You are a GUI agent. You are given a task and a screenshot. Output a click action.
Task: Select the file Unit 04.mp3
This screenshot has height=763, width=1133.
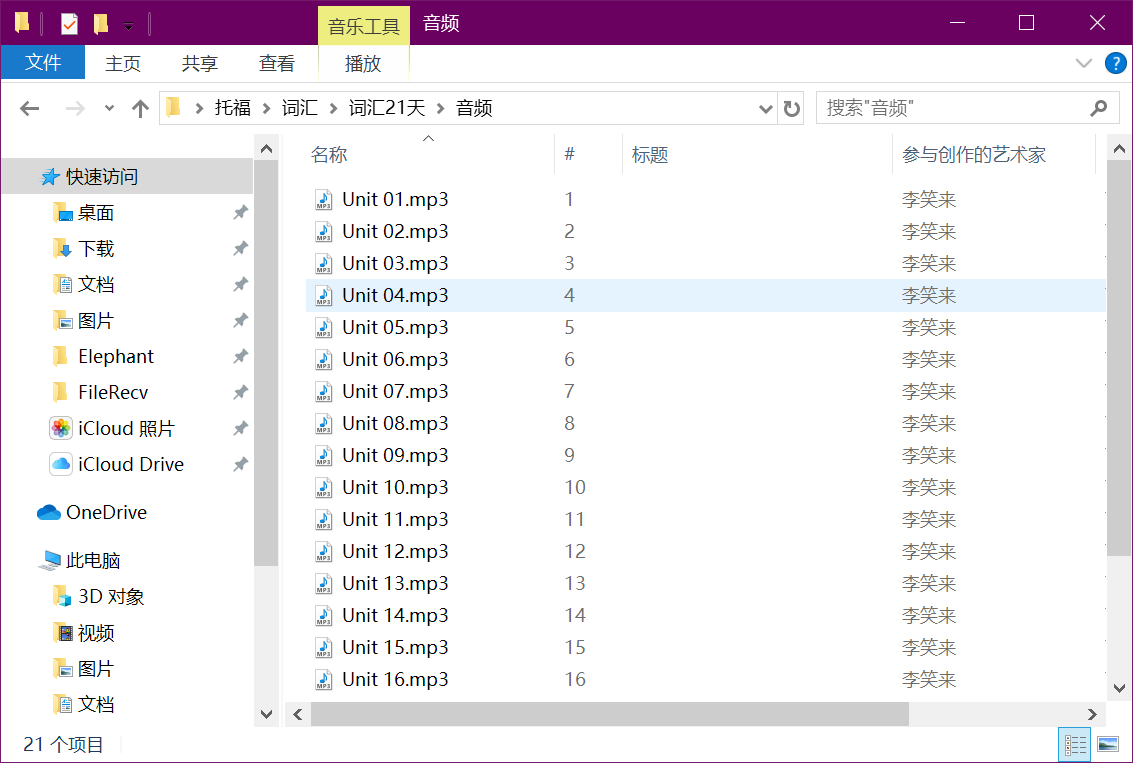(395, 296)
